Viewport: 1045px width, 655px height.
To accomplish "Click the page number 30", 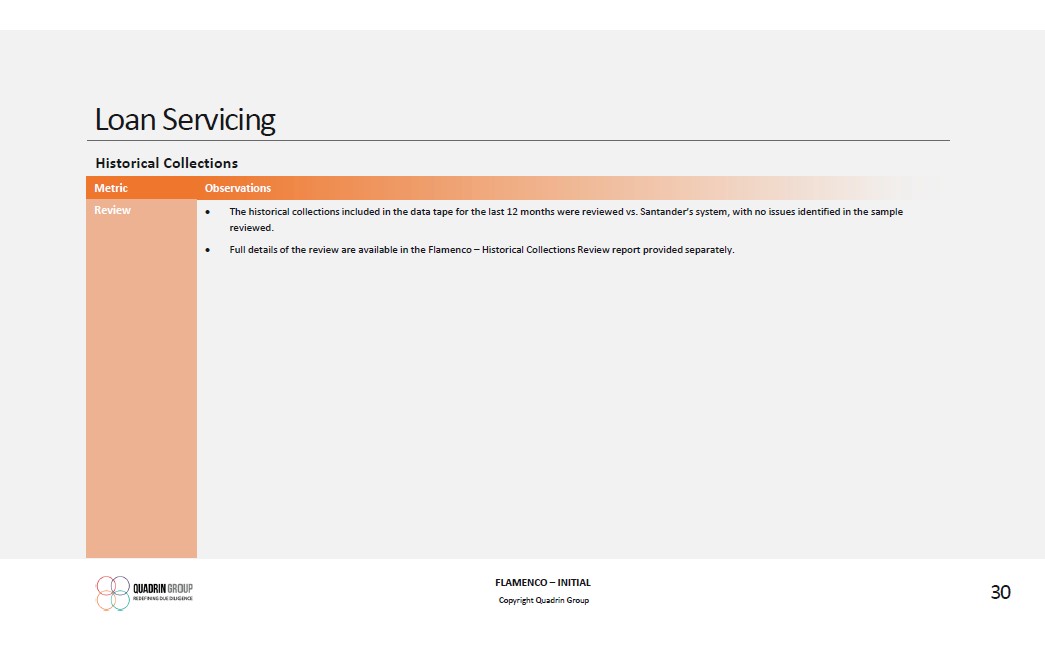I will 1000,592.
